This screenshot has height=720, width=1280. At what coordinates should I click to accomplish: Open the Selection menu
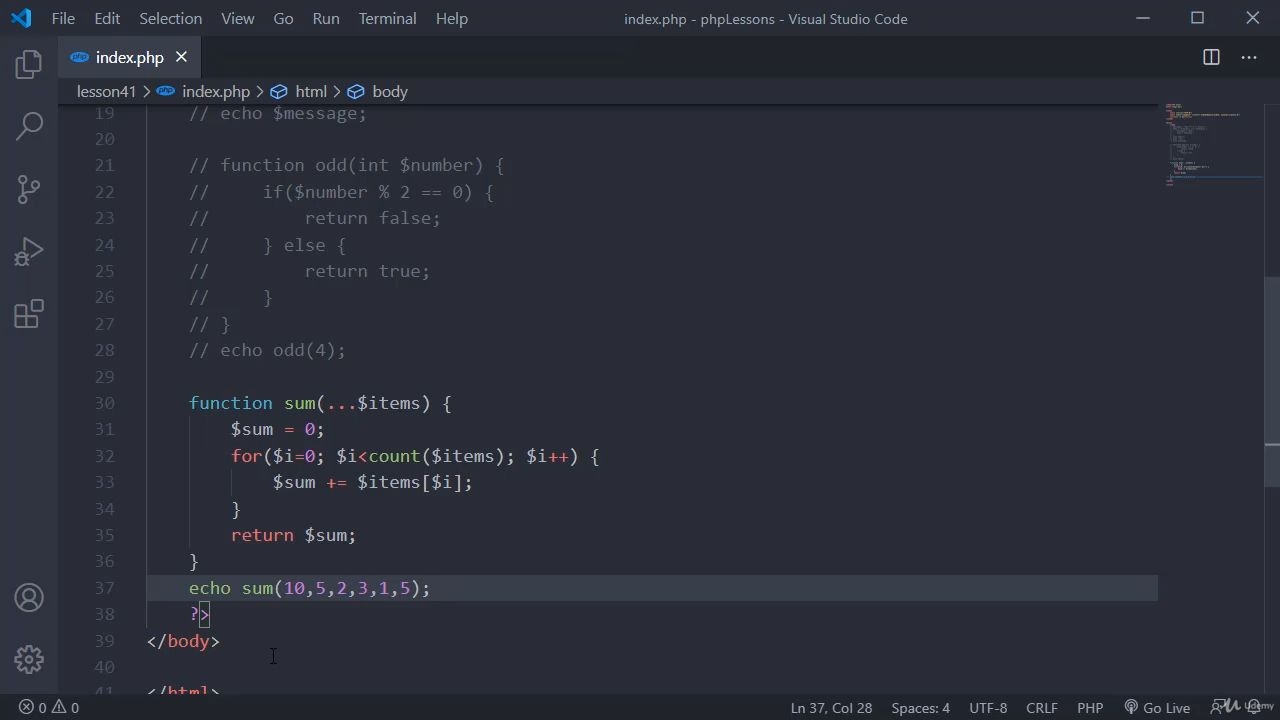point(170,18)
